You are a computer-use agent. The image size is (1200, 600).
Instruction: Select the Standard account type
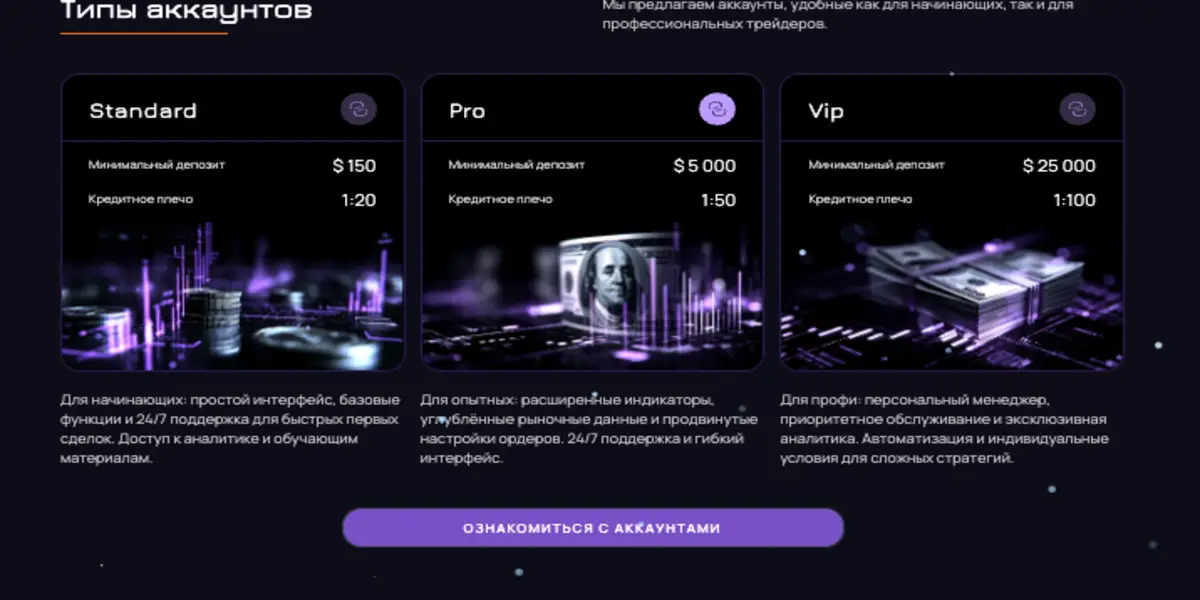[x=144, y=110]
